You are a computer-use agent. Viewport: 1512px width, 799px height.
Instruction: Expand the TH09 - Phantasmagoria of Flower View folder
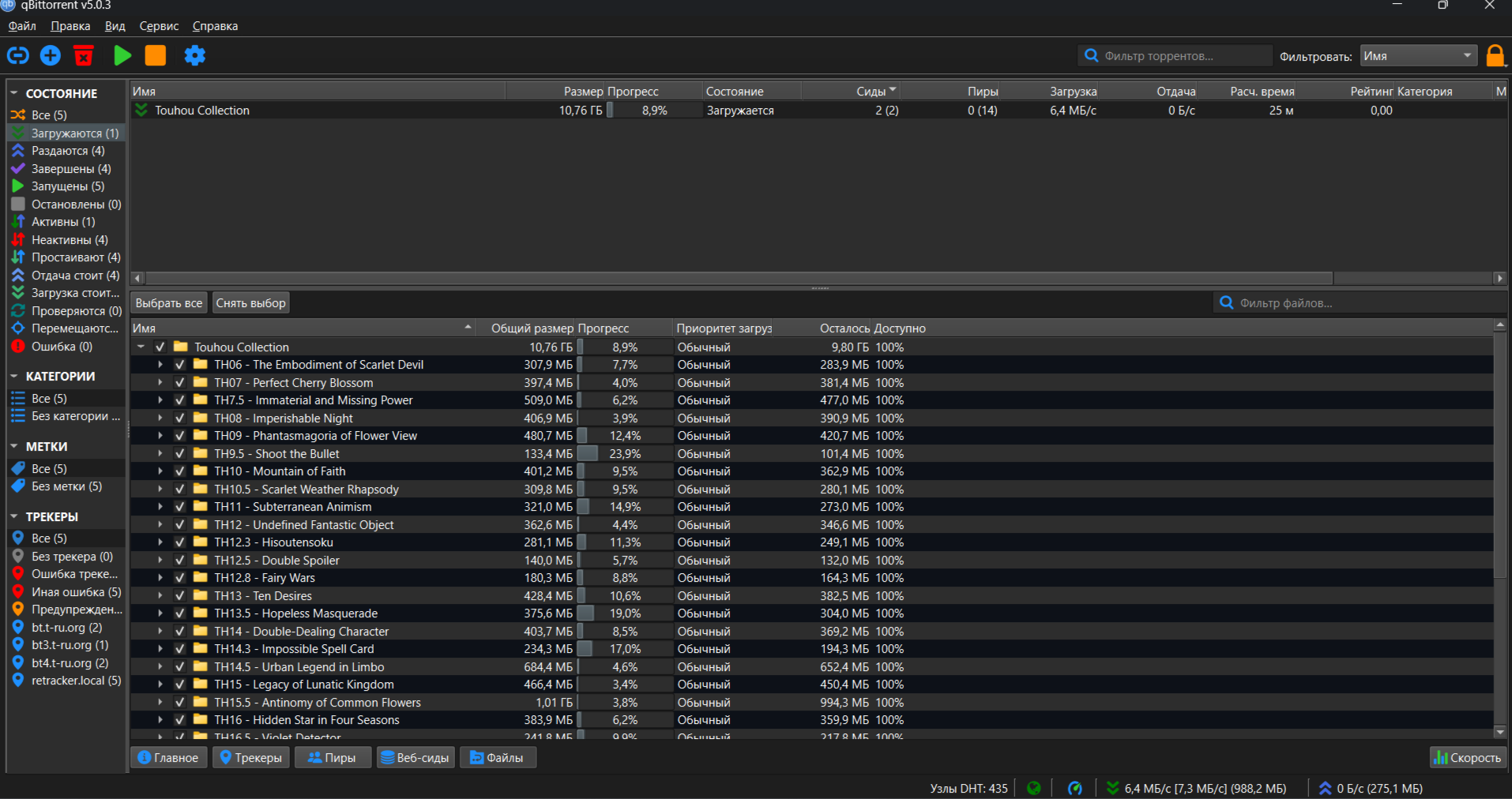coord(160,436)
